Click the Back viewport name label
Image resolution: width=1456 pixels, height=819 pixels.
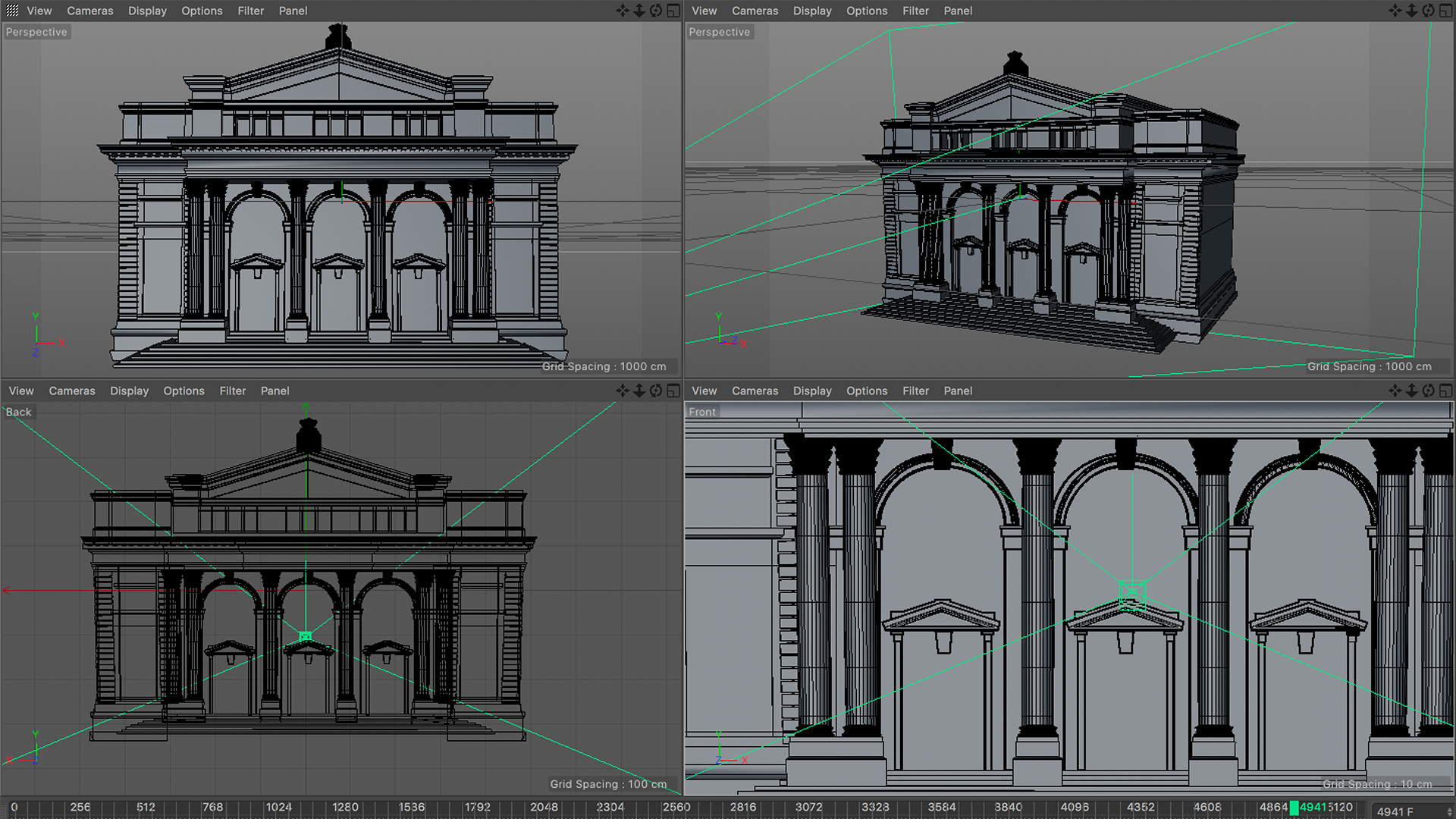19,412
